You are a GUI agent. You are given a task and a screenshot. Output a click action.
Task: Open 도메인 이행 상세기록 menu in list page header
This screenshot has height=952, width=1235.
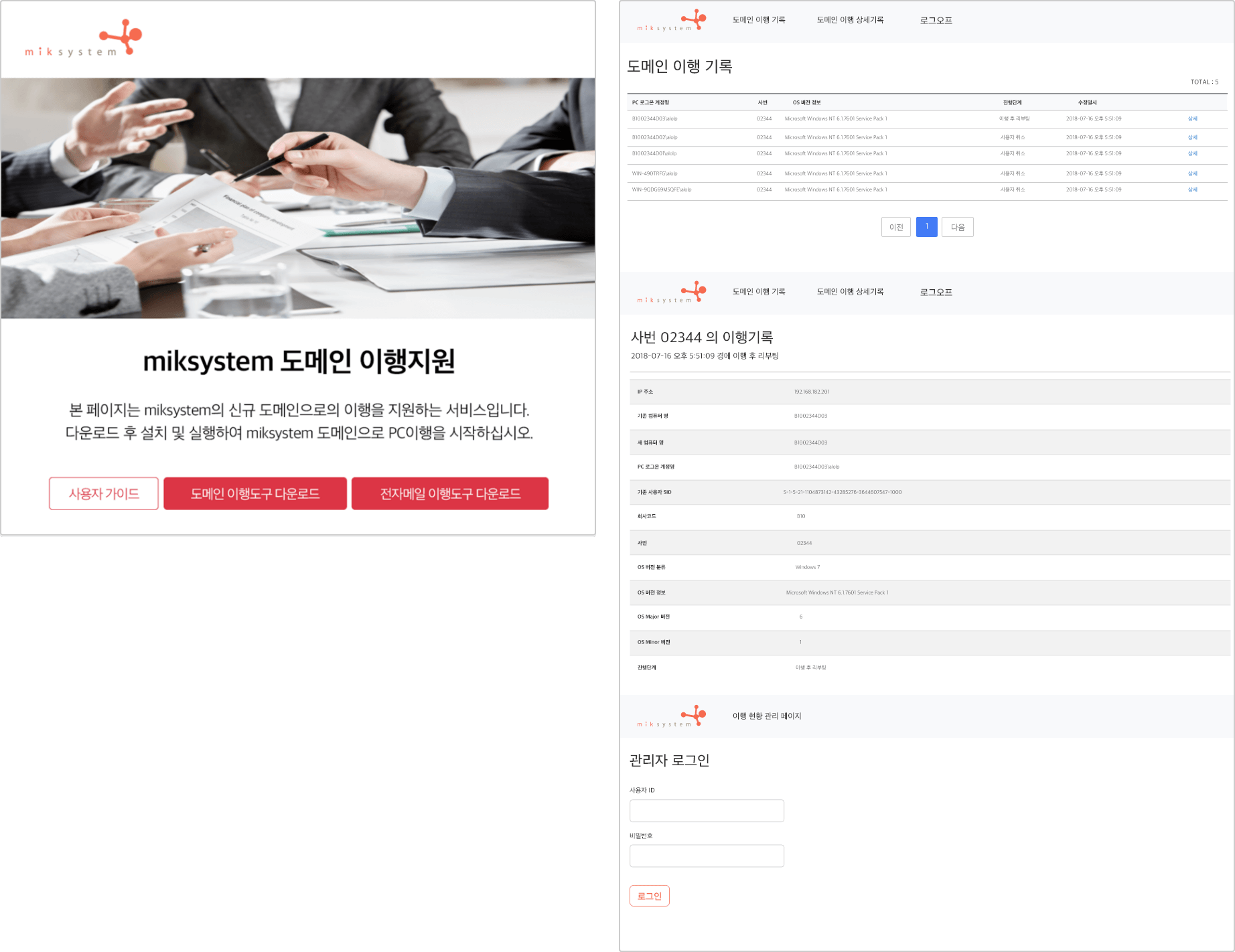tap(850, 20)
